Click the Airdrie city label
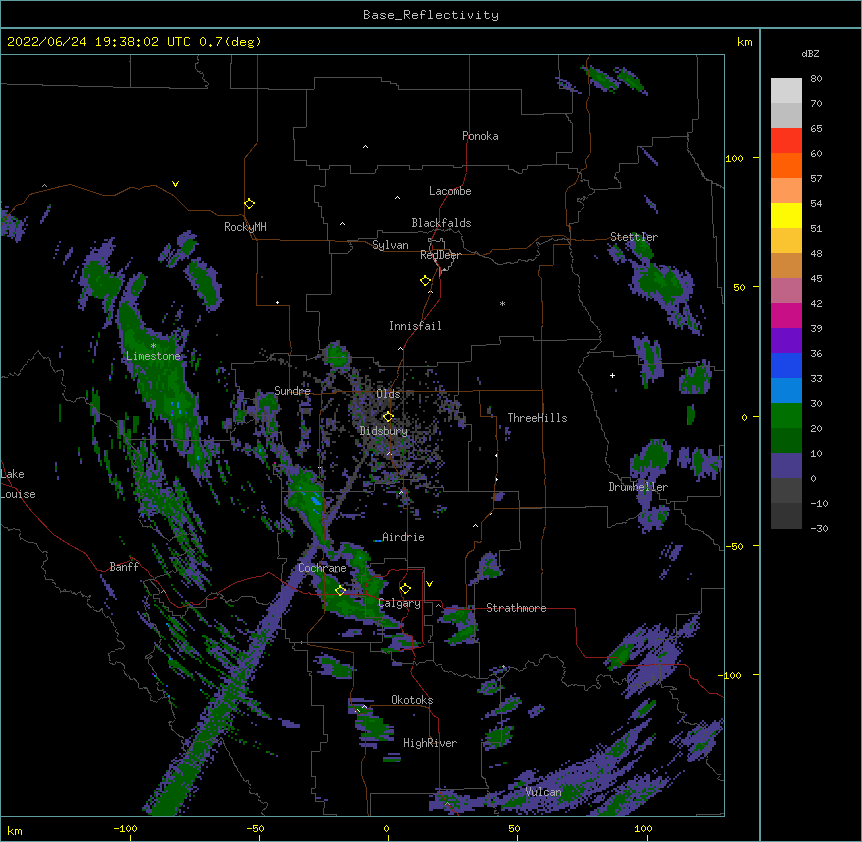862x842 pixels. point(403,537)
